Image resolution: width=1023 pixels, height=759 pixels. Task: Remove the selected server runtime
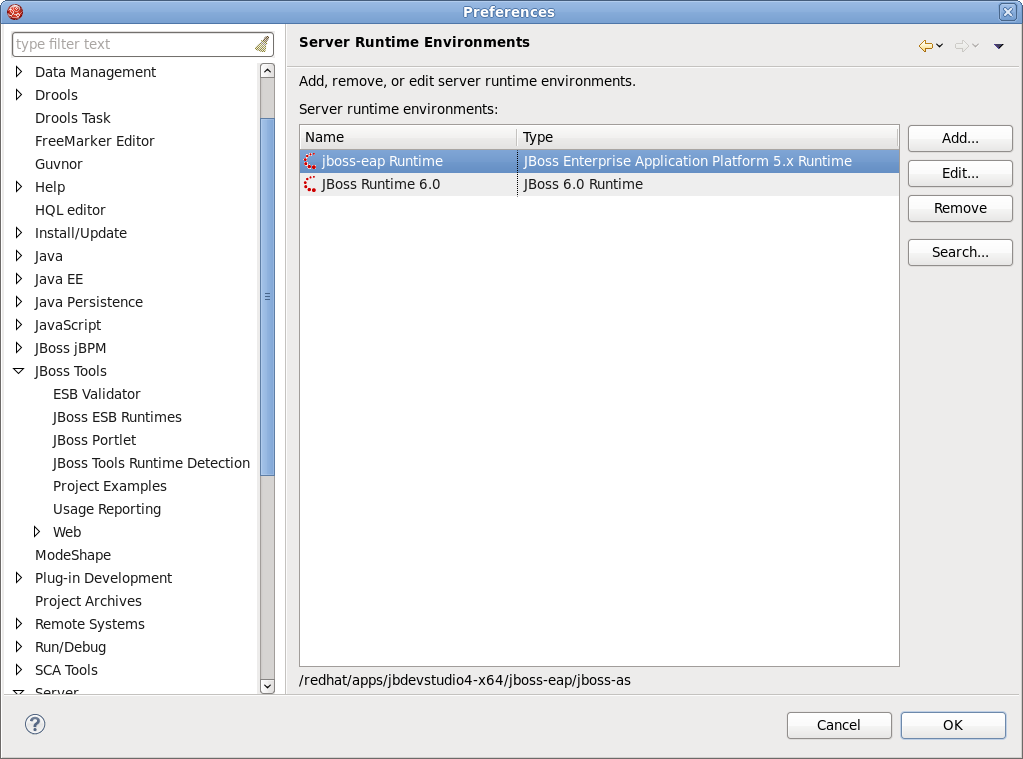click(x=959, y=208)
